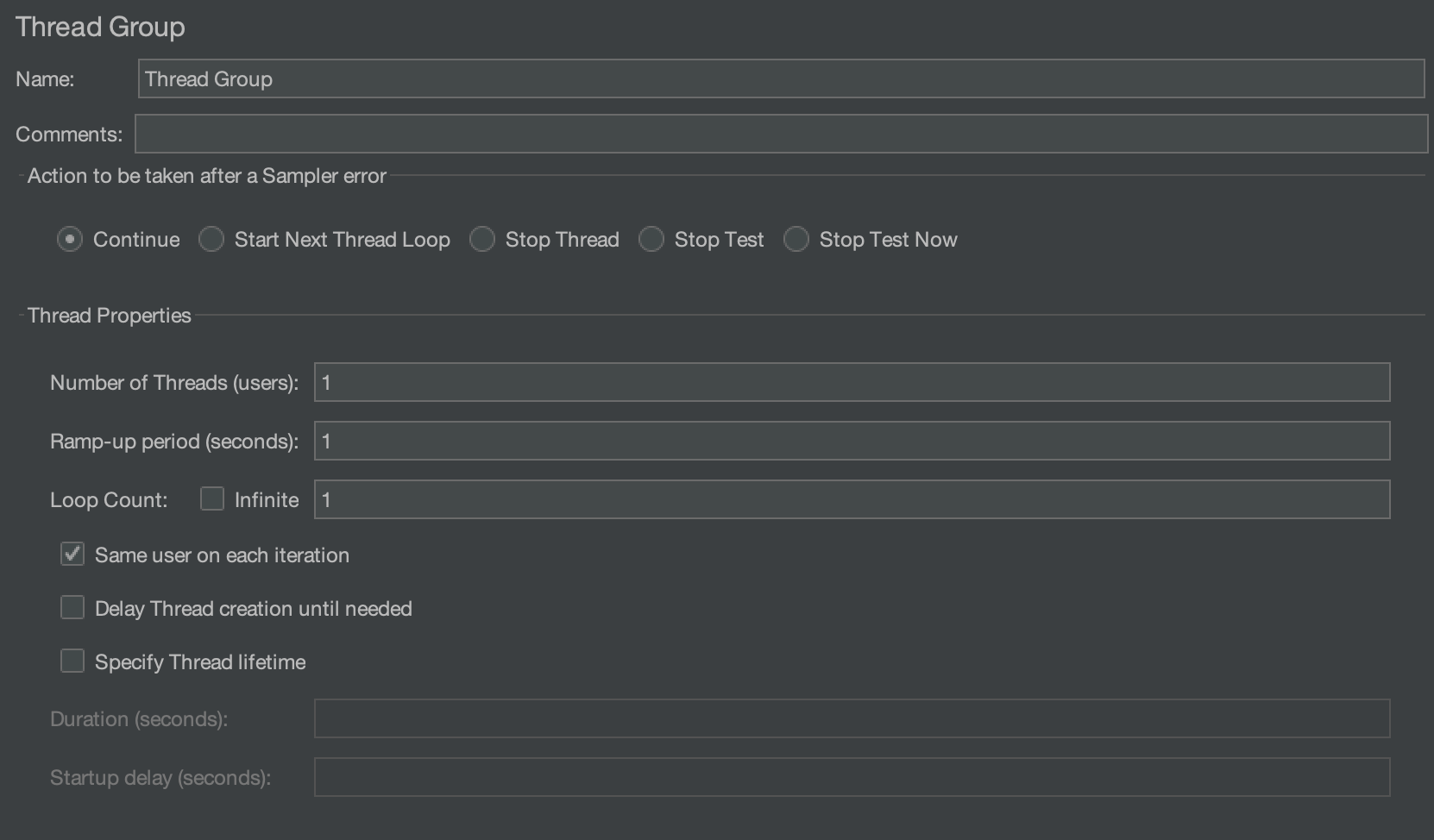Image resolution: width=1434 pixels, height=840 pixels.
Task: Click the Duration seconds field
Action: (852, 718)
